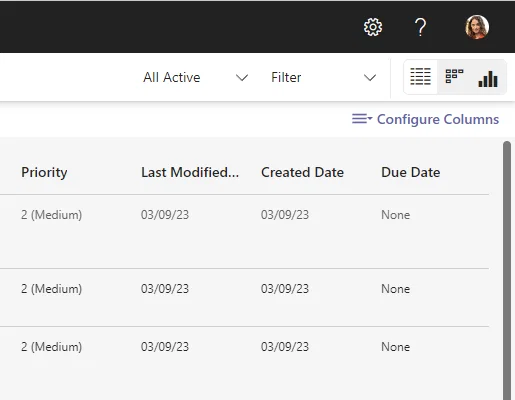Viewport: 515px width, 400px height.
Task: Select the vertical scrollbar of the list
Action: [507, 270]
